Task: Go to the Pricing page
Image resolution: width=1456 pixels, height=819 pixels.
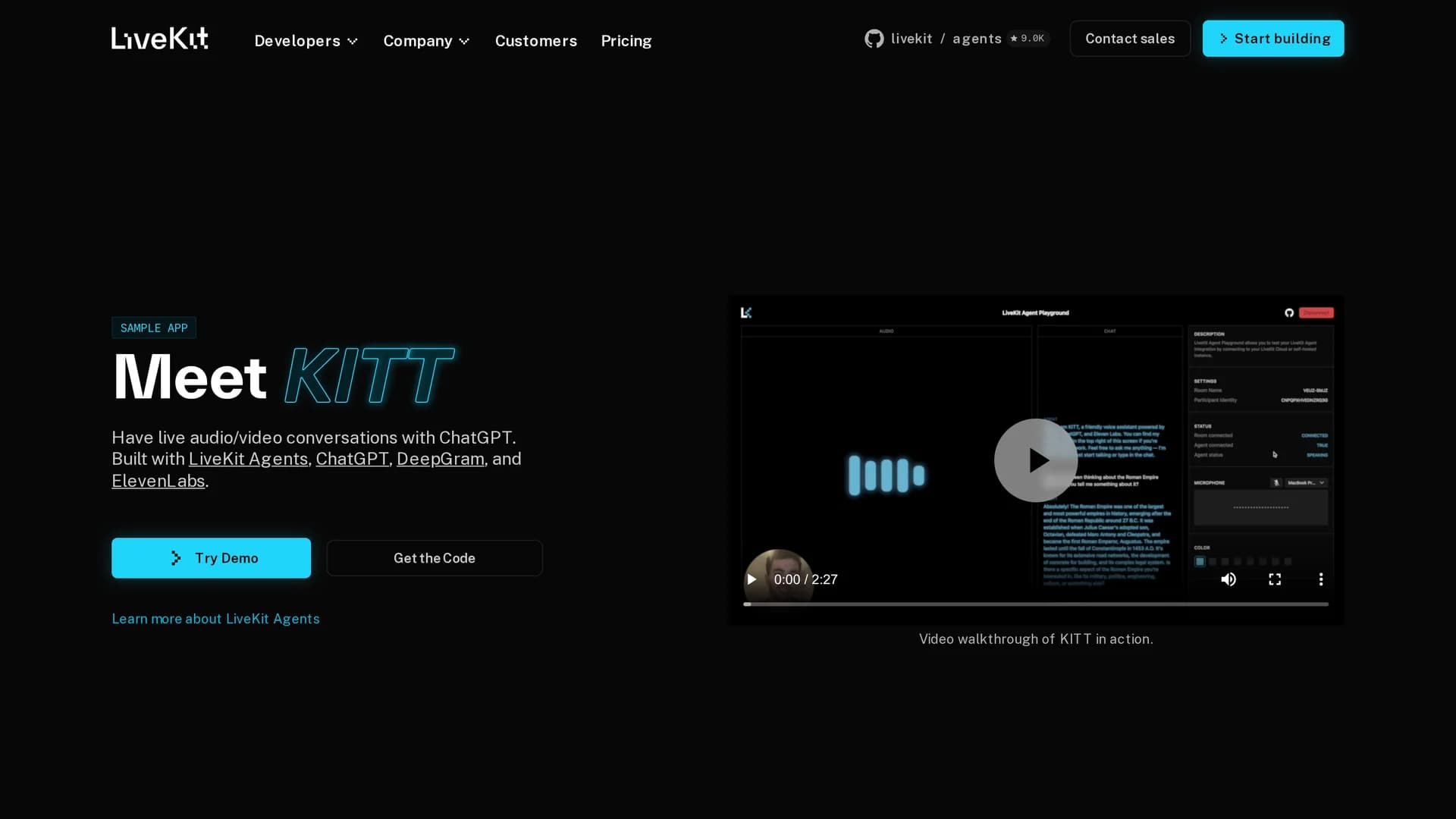Action: (626, 41)
